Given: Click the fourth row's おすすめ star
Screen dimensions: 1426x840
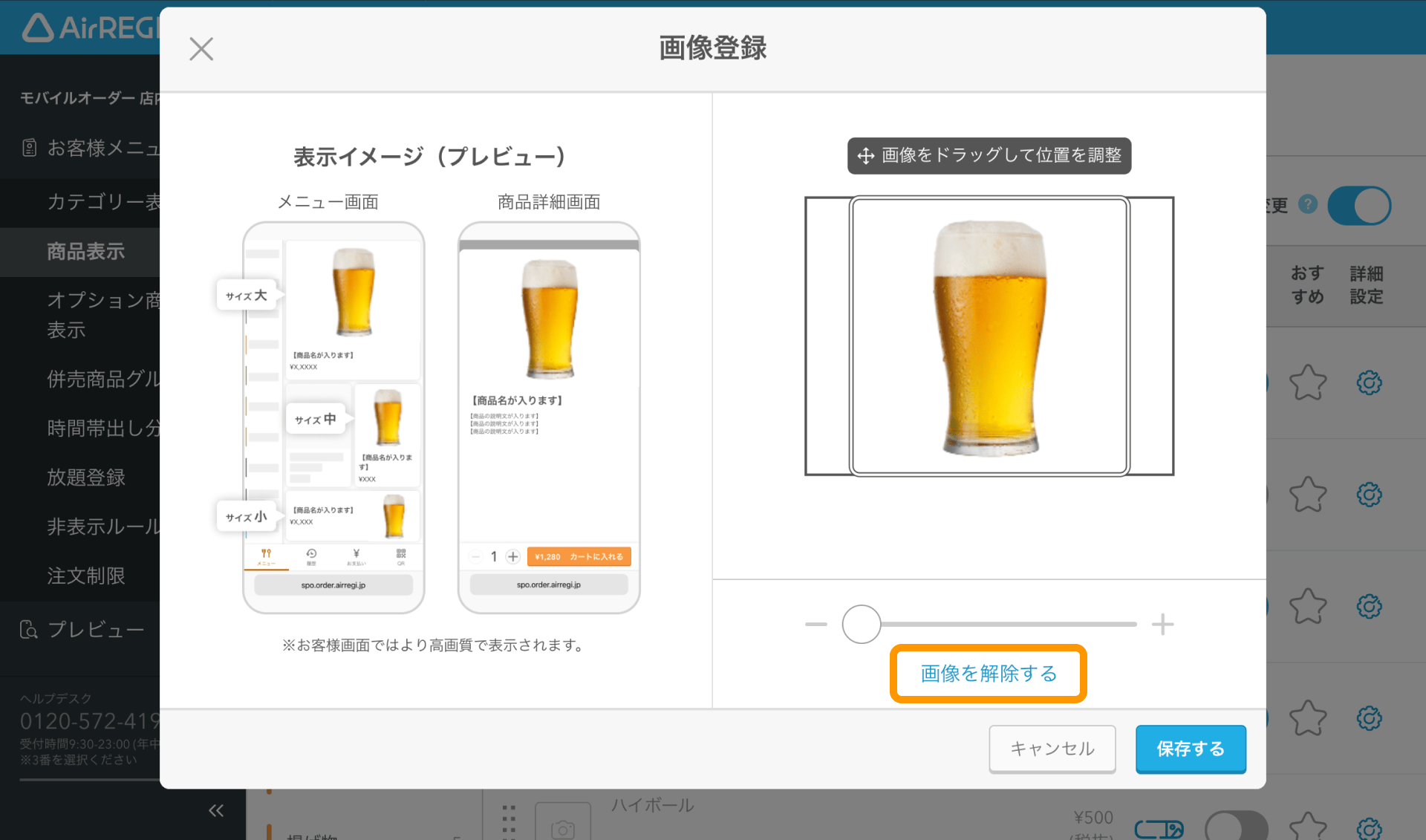Looking at the screenshot, I should [1307, 718].
